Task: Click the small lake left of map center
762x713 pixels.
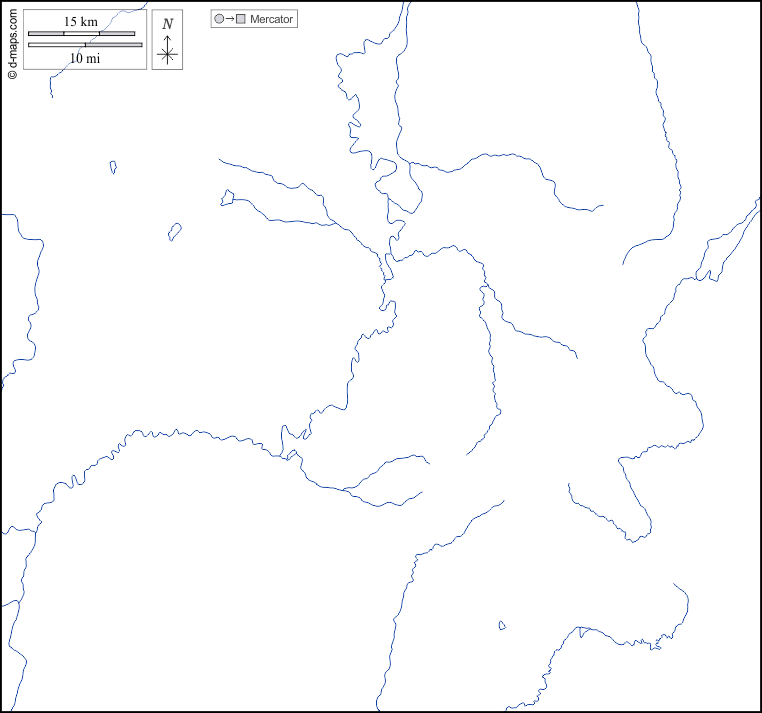Action: pyautogui.click(x=174, y=231)
